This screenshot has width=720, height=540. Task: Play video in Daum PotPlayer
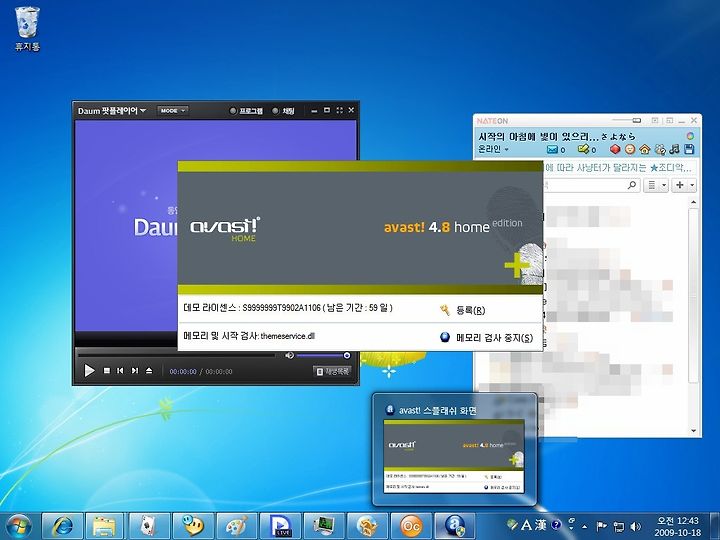click(x=89, y=371)
